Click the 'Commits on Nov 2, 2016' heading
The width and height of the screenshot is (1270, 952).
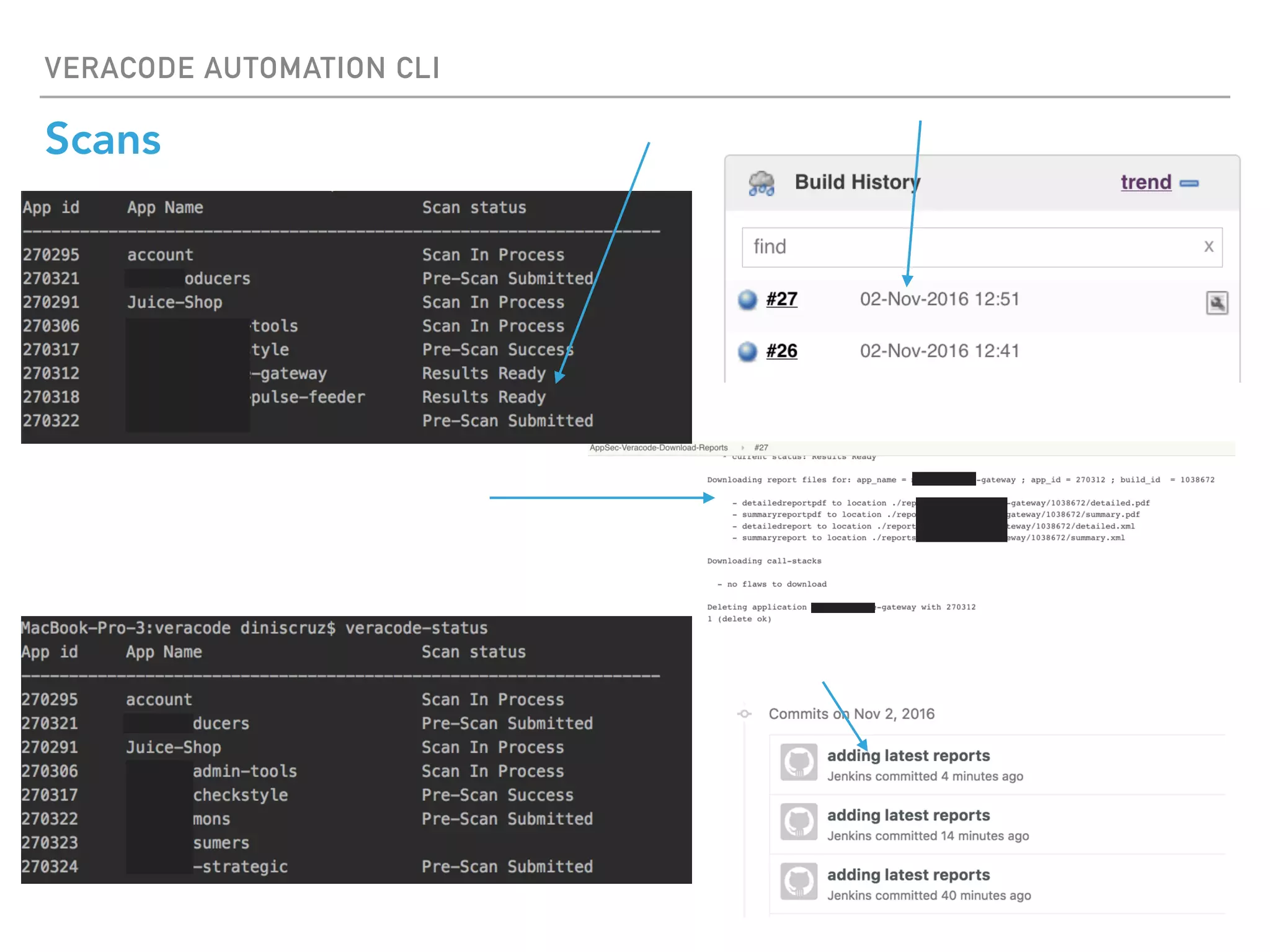pos(851,714)
